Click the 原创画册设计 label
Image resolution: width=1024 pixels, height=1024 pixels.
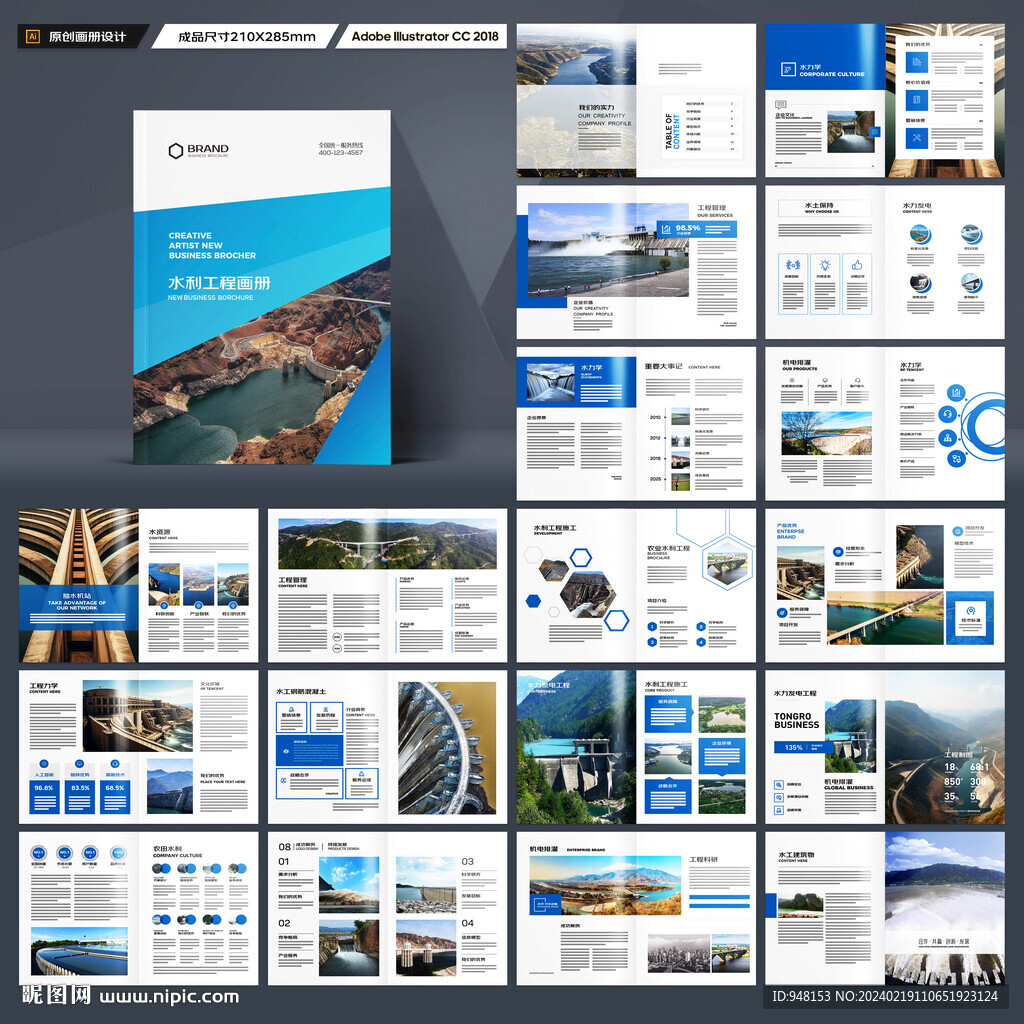click(88, 37)
